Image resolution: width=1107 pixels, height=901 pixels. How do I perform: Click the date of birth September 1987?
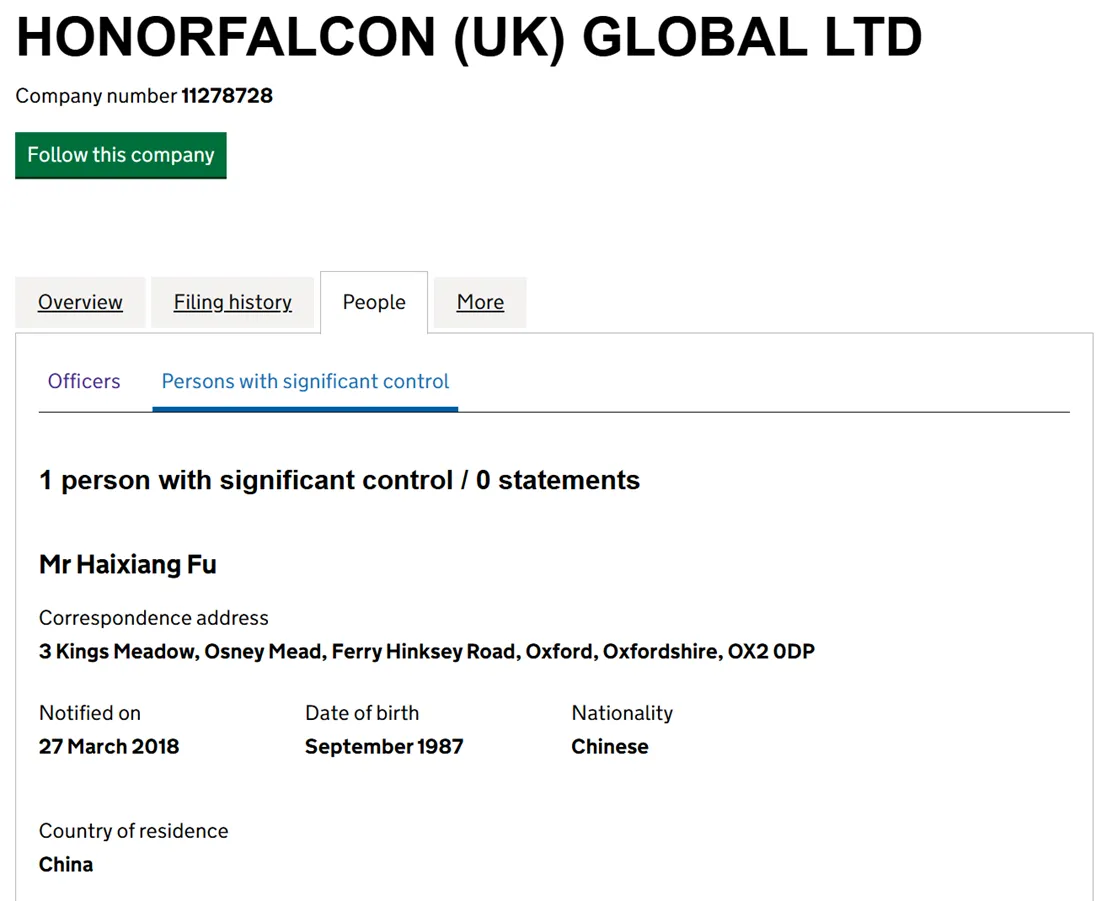[384, 746]
